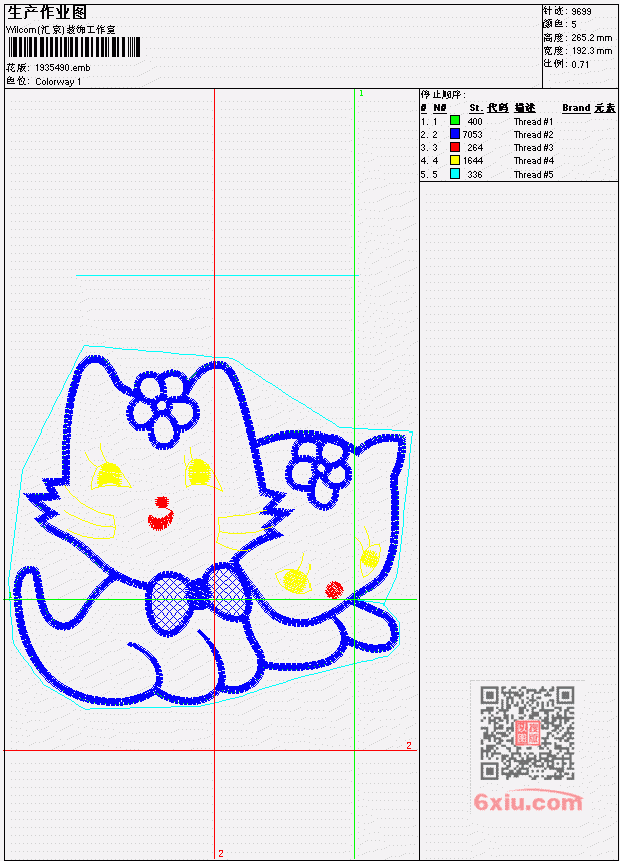Select the 'Thread #2' description text
The height and width of the screenshot is (861, 620).
[533, 135]
